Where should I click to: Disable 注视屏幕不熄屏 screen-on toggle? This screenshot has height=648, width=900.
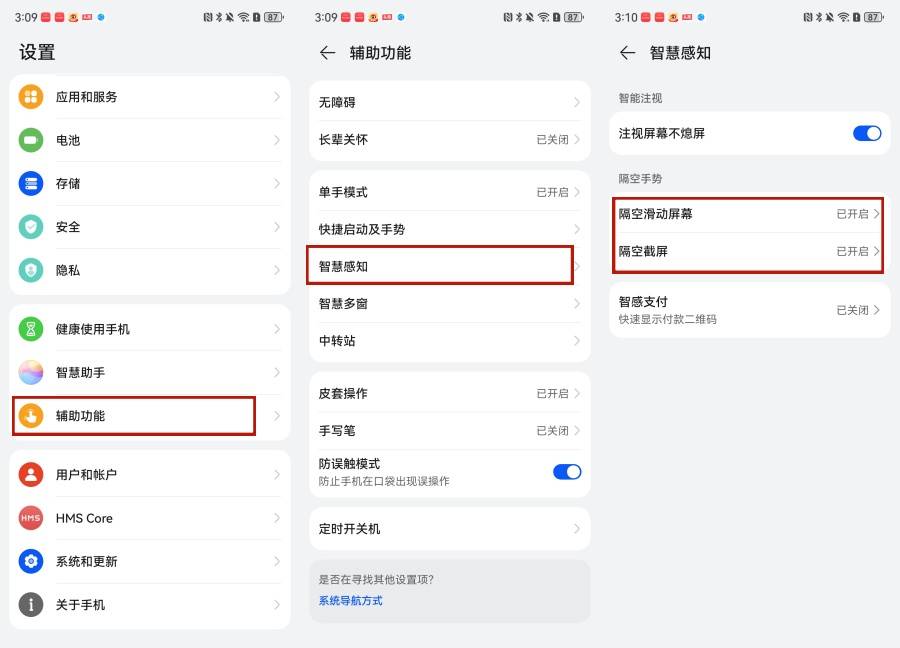(x=867, y=132)
